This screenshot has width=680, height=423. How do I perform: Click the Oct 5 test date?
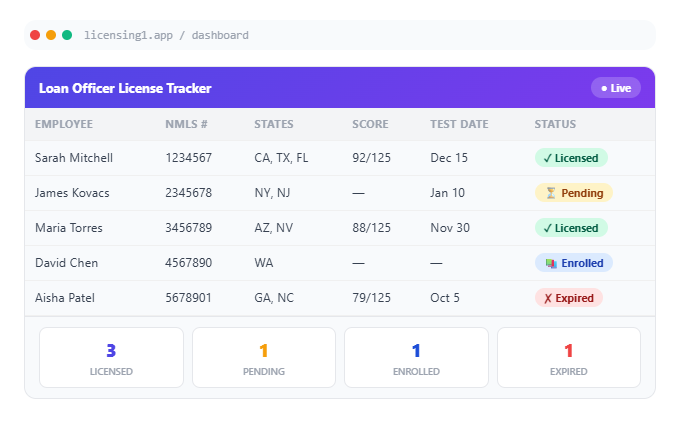445,298
